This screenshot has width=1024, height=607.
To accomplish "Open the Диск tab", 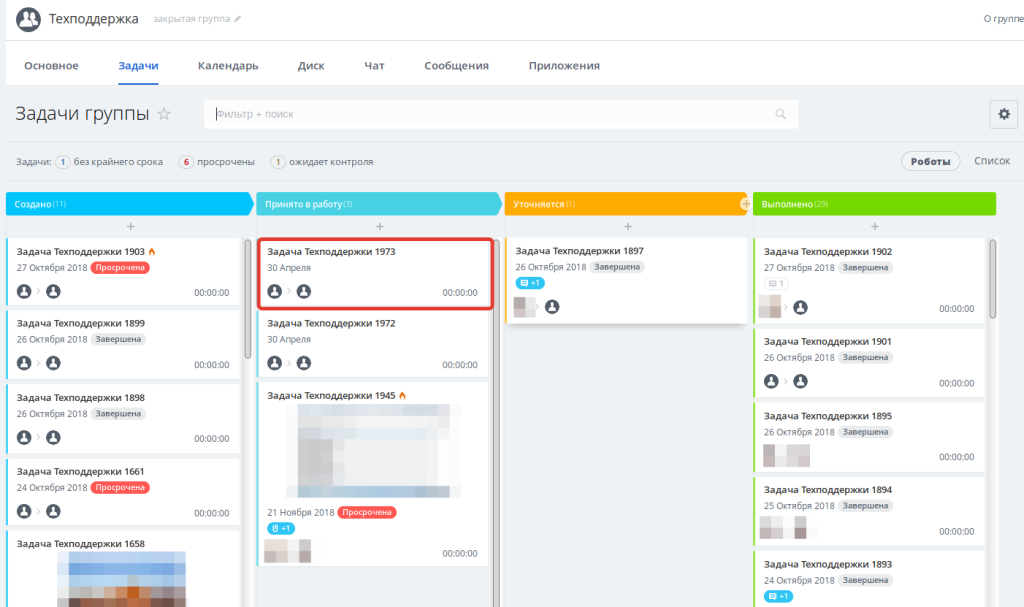I will click(x=311, y=65).
